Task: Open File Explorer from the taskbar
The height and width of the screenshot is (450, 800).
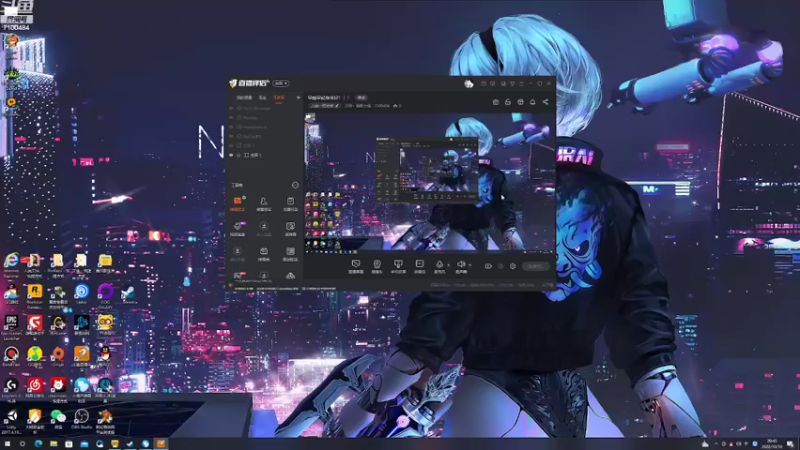Action: point(54,444)
